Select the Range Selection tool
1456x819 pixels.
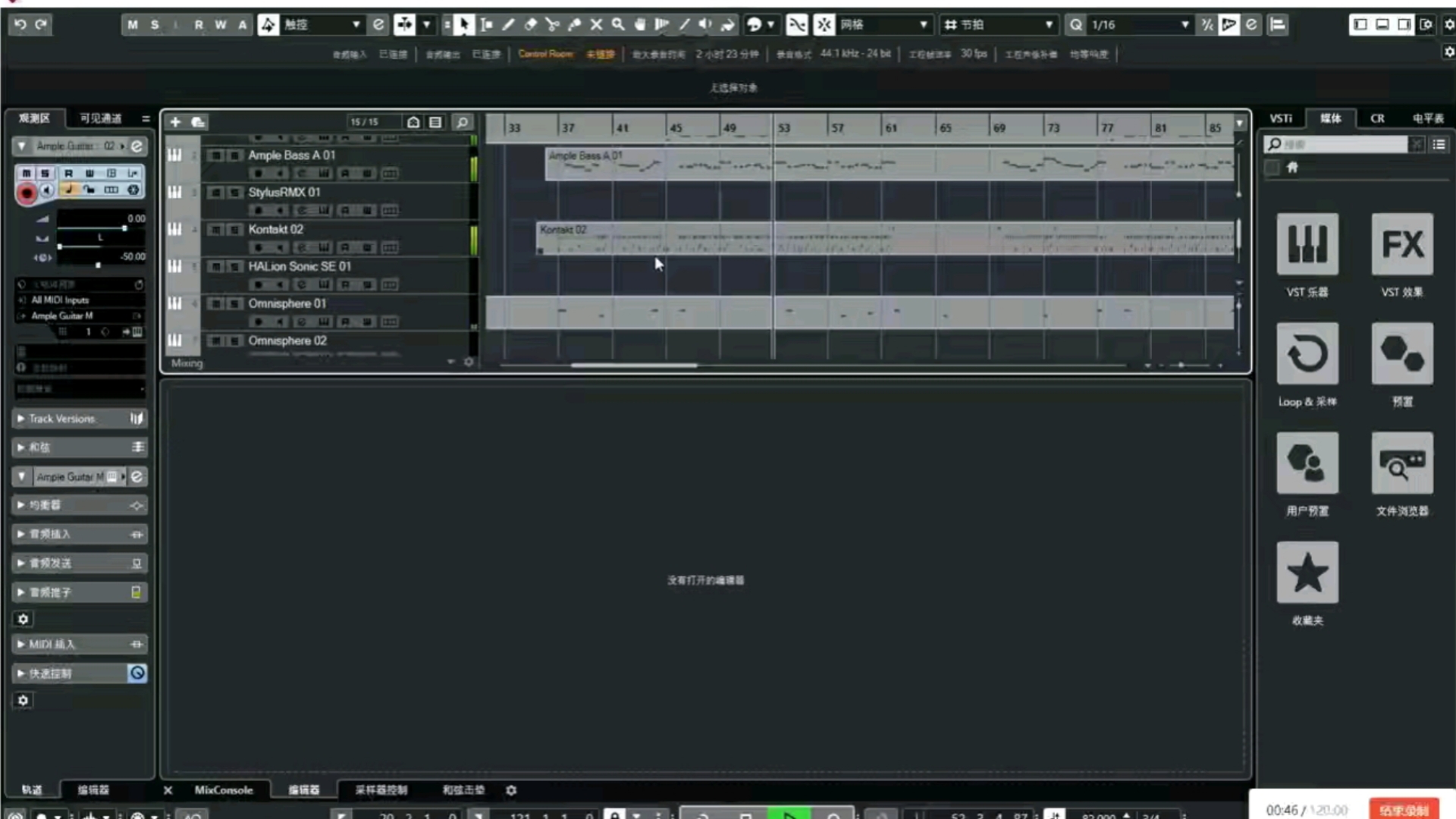pos(487,25)
